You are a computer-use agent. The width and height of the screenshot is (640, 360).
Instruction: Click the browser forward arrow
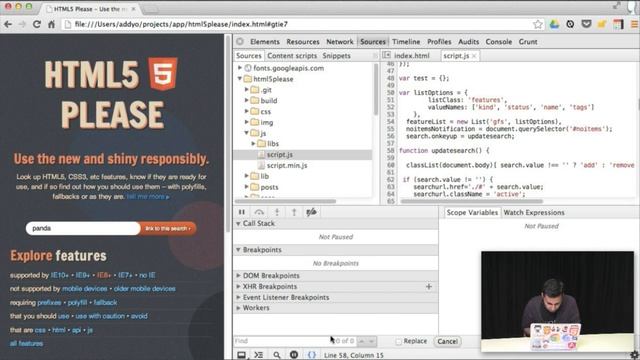[x=22, y=24]
